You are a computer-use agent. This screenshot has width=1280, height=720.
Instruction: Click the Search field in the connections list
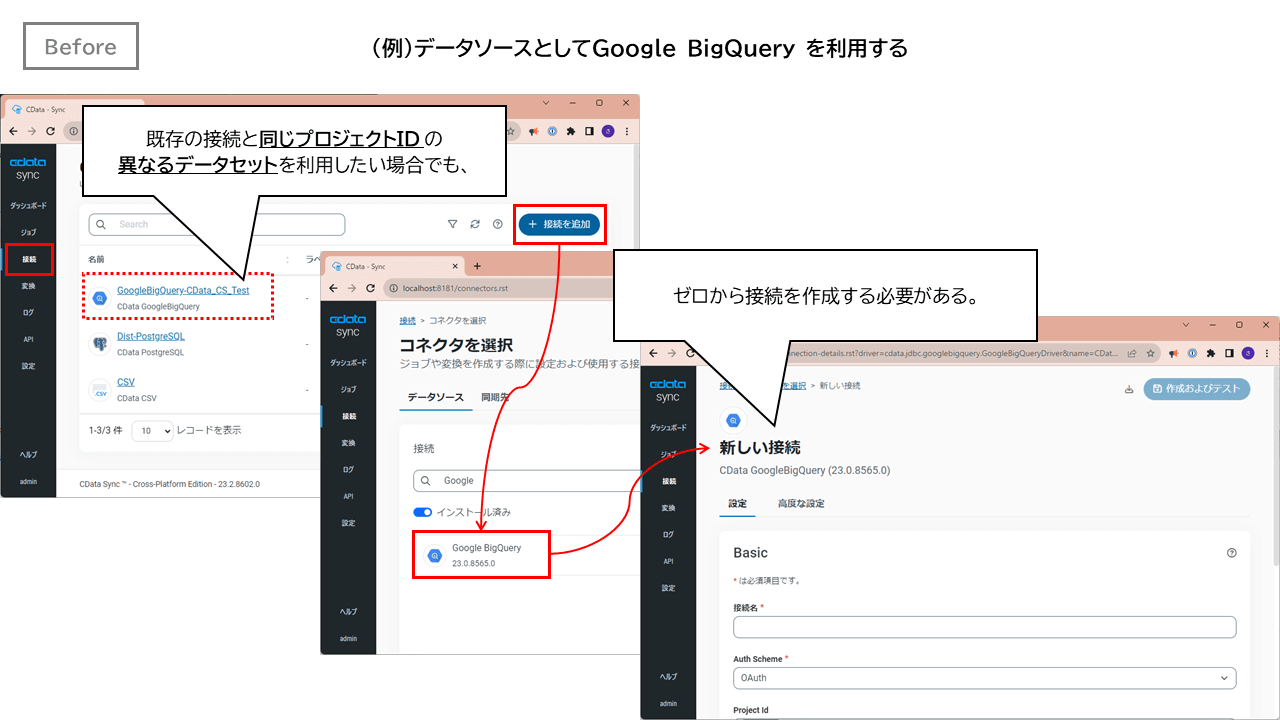tap(217, 224)
